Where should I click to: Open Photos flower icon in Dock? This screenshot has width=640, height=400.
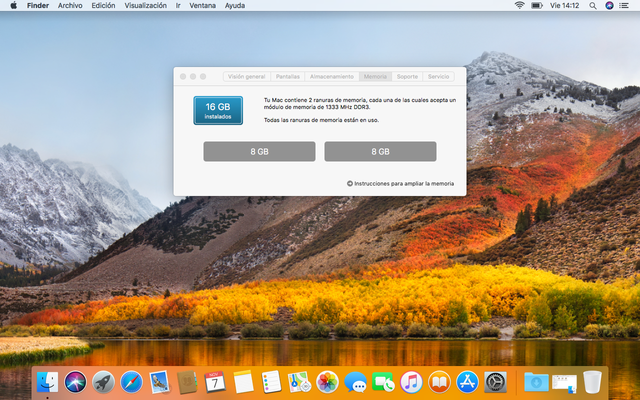(327, 382)
